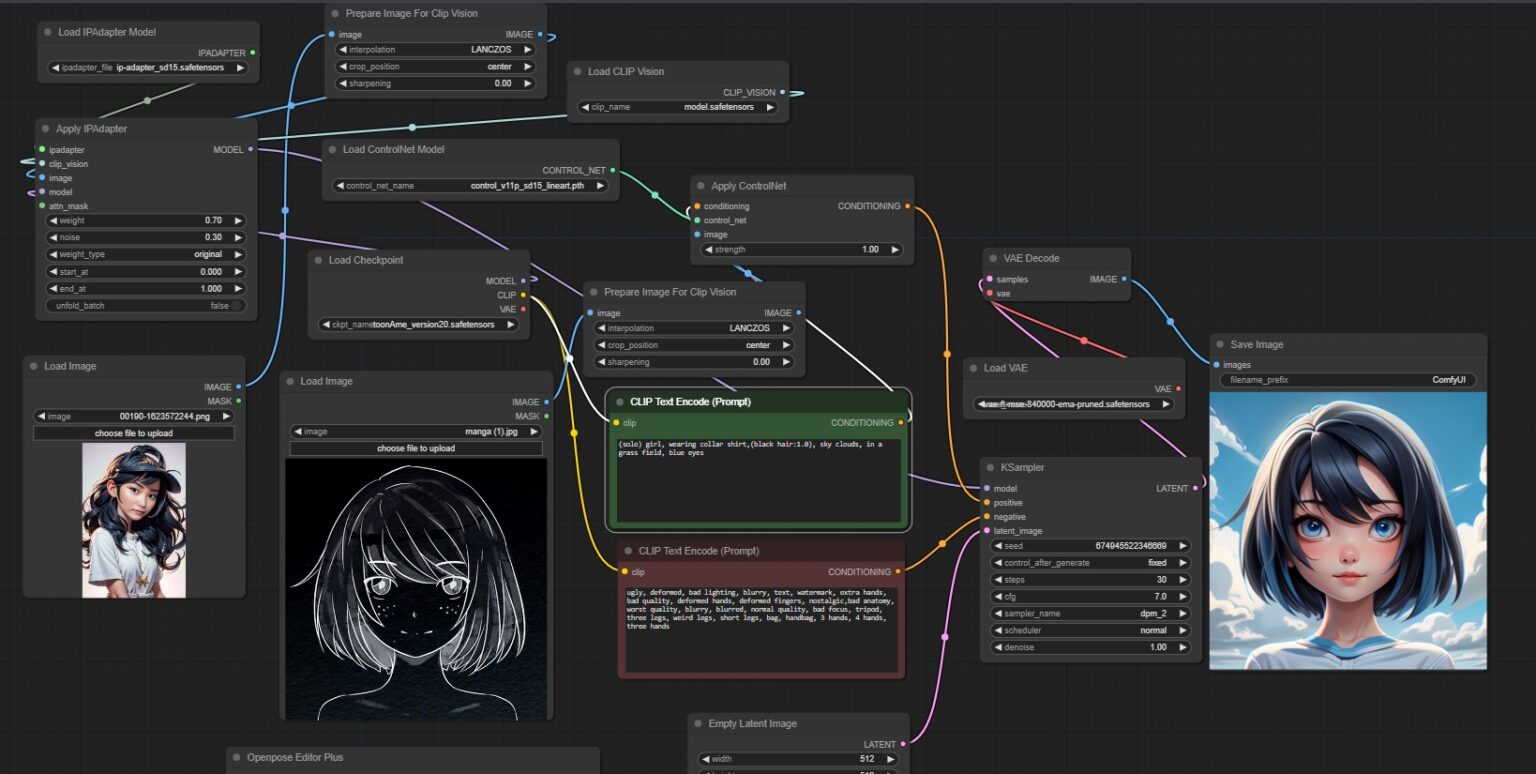Toggle the unfold_batch switch in Apply IPAdapter
The image size is (1536, 774).
tap(146, 306)
